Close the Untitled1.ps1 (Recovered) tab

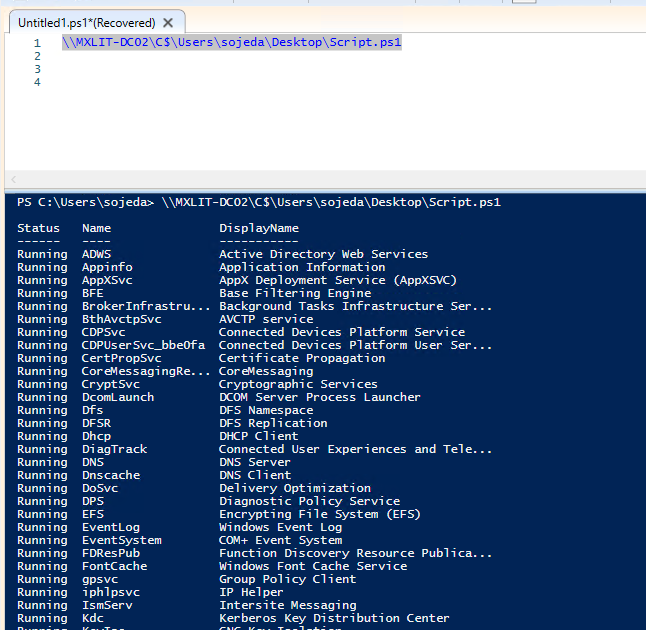(x=167, y=22)
